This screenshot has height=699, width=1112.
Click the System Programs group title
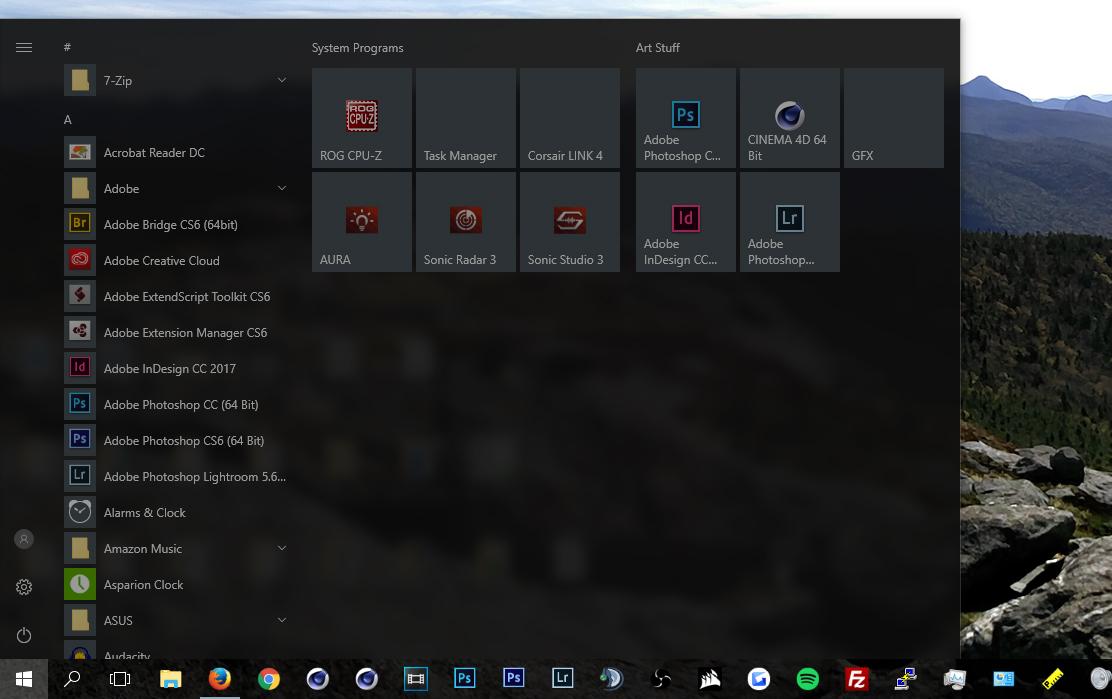coord(357,47)
